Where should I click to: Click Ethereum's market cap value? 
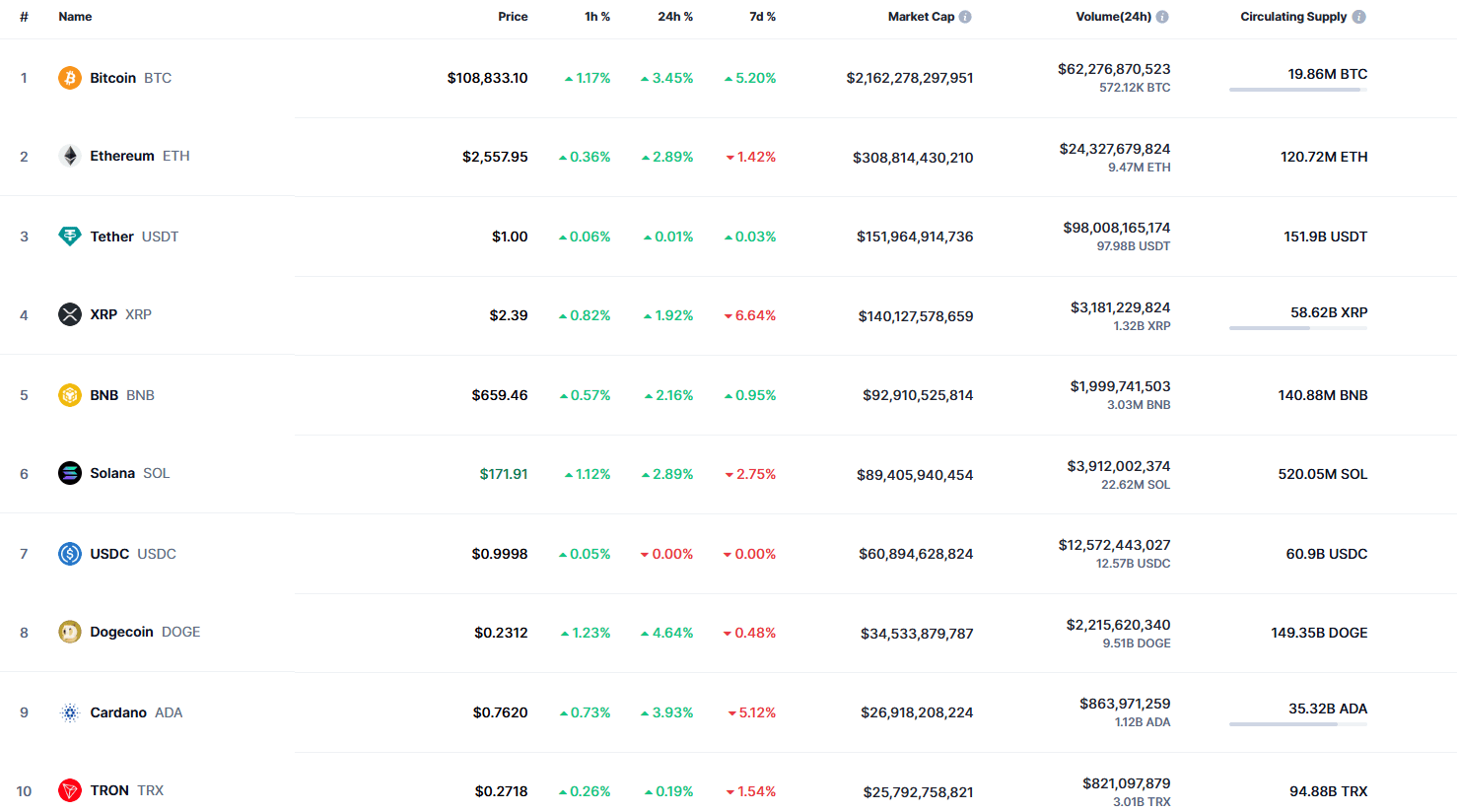(x=913, y=158)
